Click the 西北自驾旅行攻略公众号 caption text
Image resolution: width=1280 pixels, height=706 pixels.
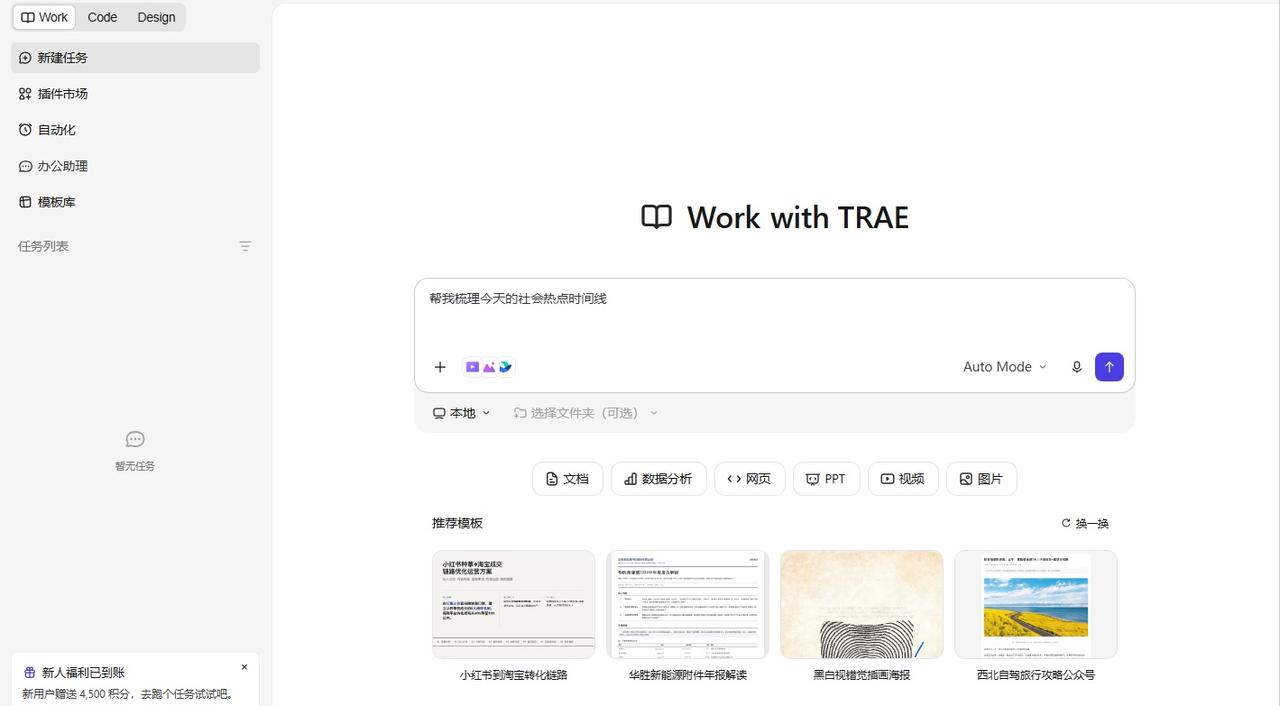click(1035, 675)
